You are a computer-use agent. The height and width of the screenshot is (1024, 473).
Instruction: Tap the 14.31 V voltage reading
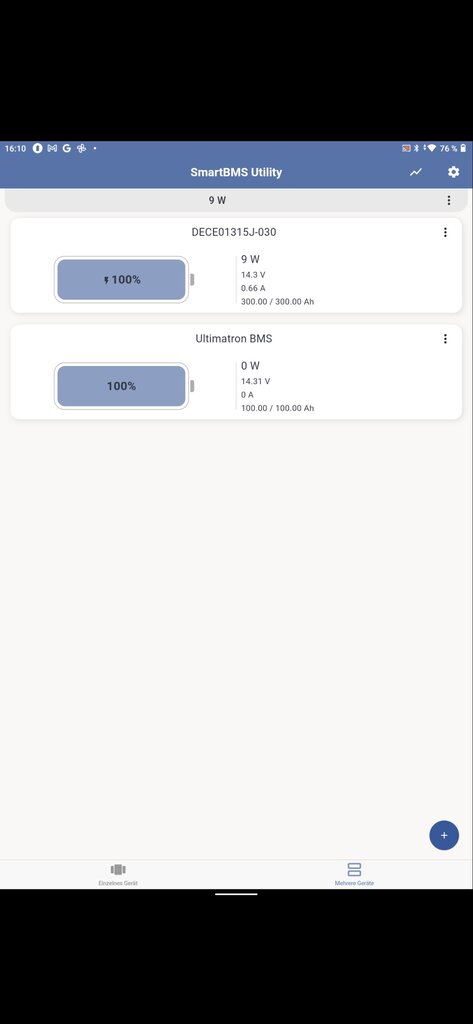tap(255, 381)
